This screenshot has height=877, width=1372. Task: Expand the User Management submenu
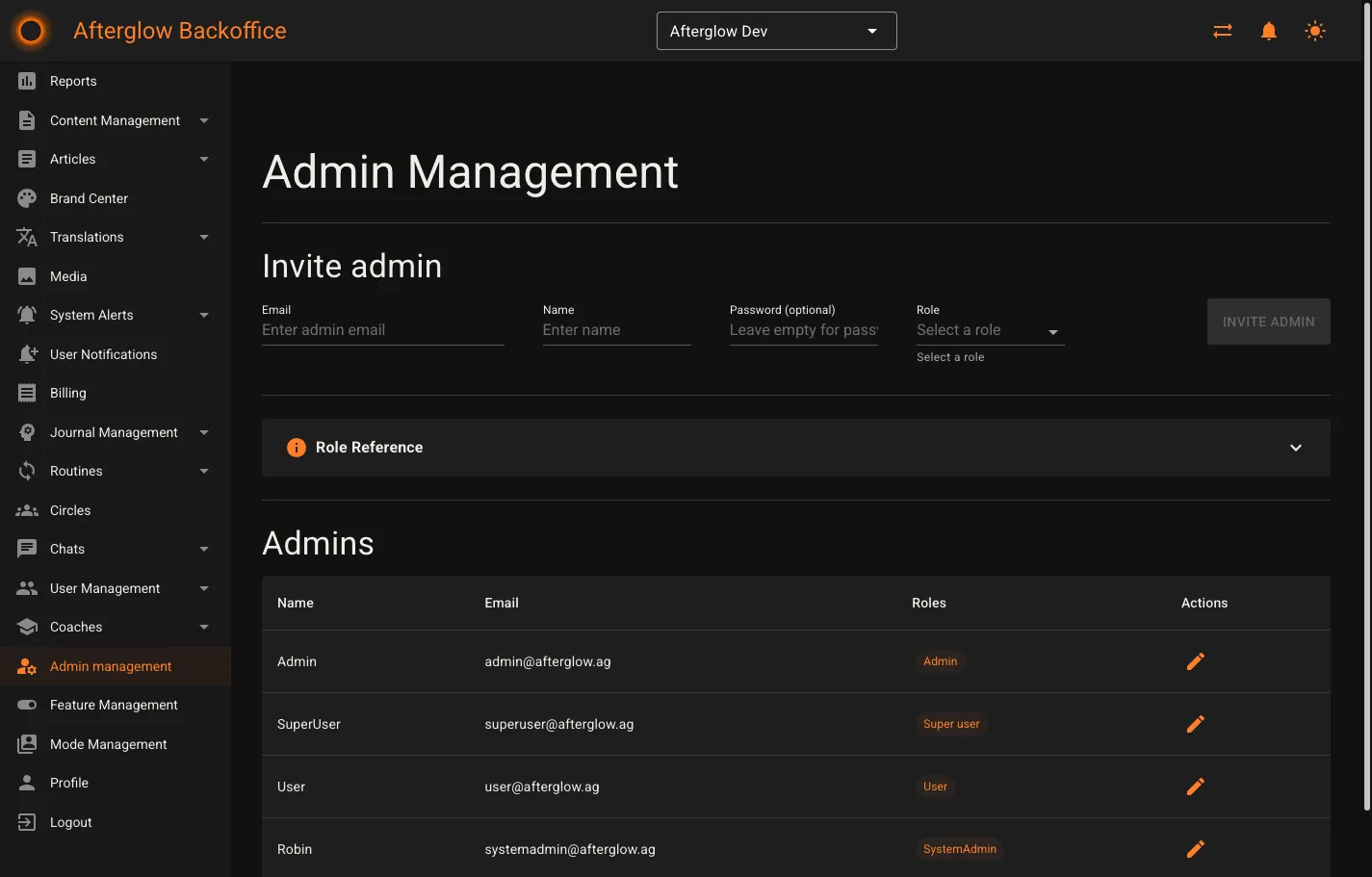pos(203,587)
